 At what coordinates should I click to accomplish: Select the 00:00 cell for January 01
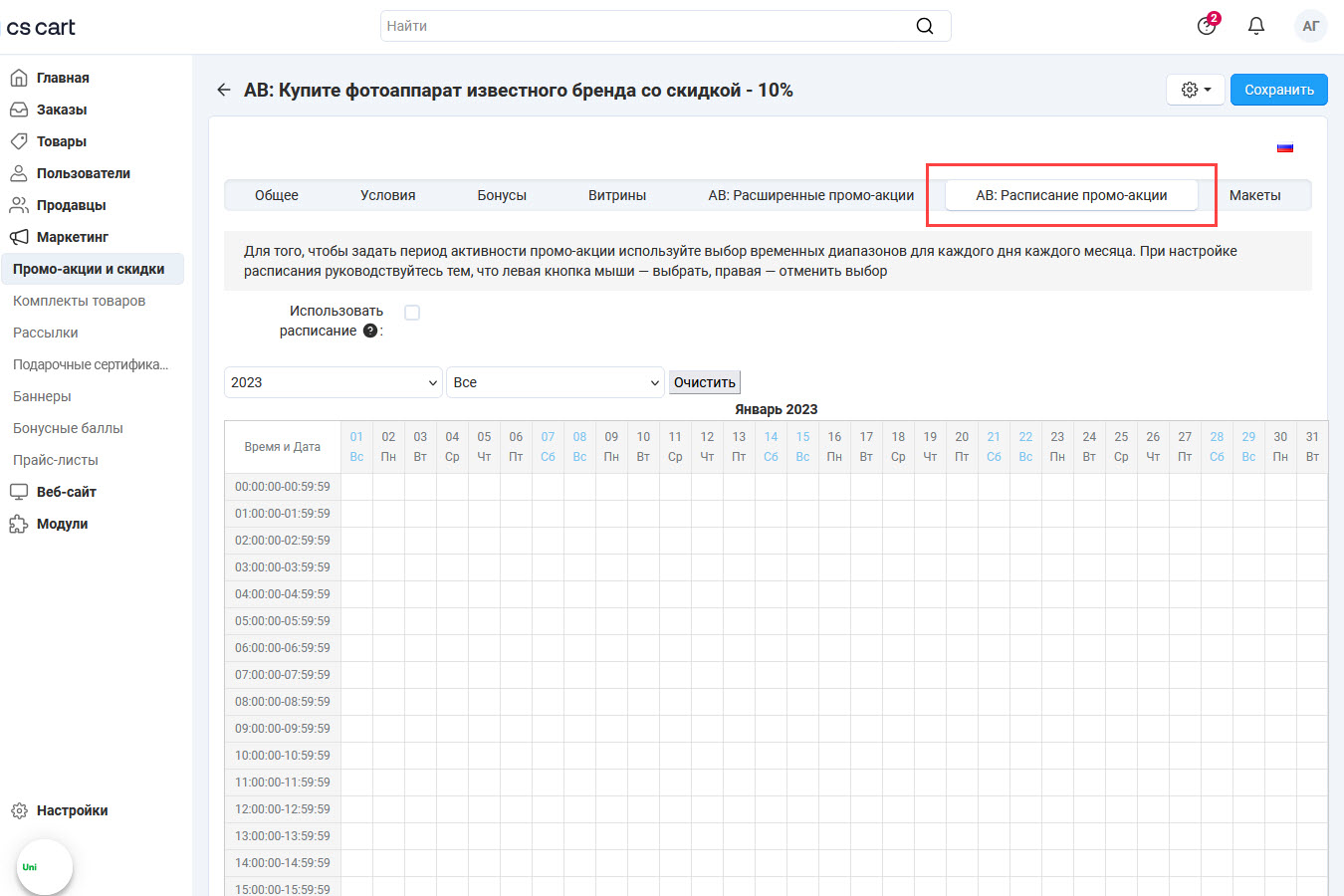click(356, 487)
